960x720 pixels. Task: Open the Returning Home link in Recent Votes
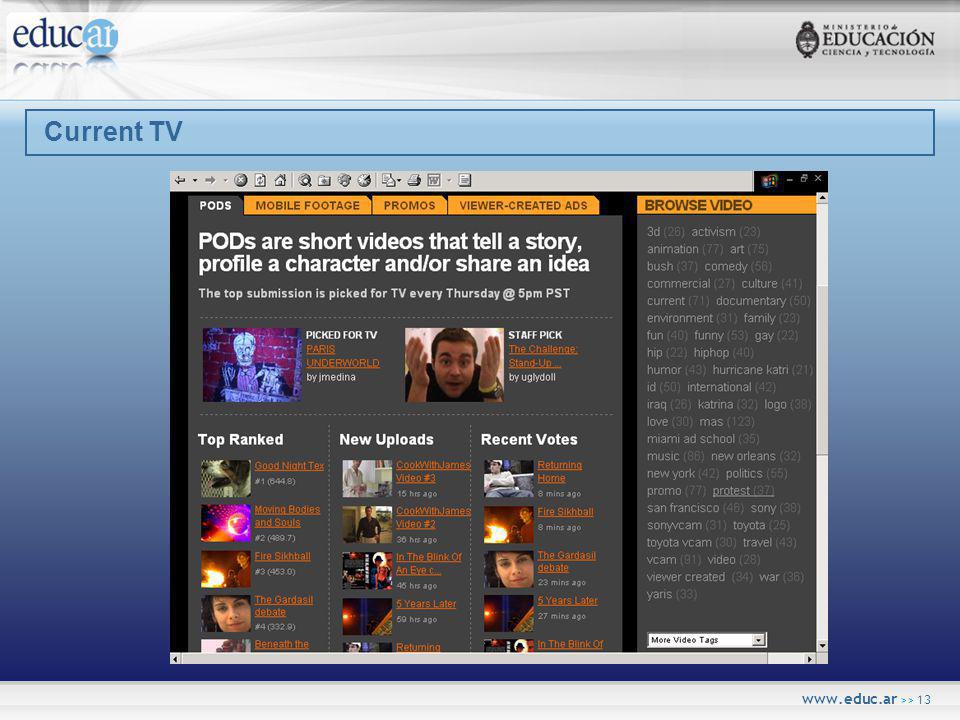[x=560, y=471]
